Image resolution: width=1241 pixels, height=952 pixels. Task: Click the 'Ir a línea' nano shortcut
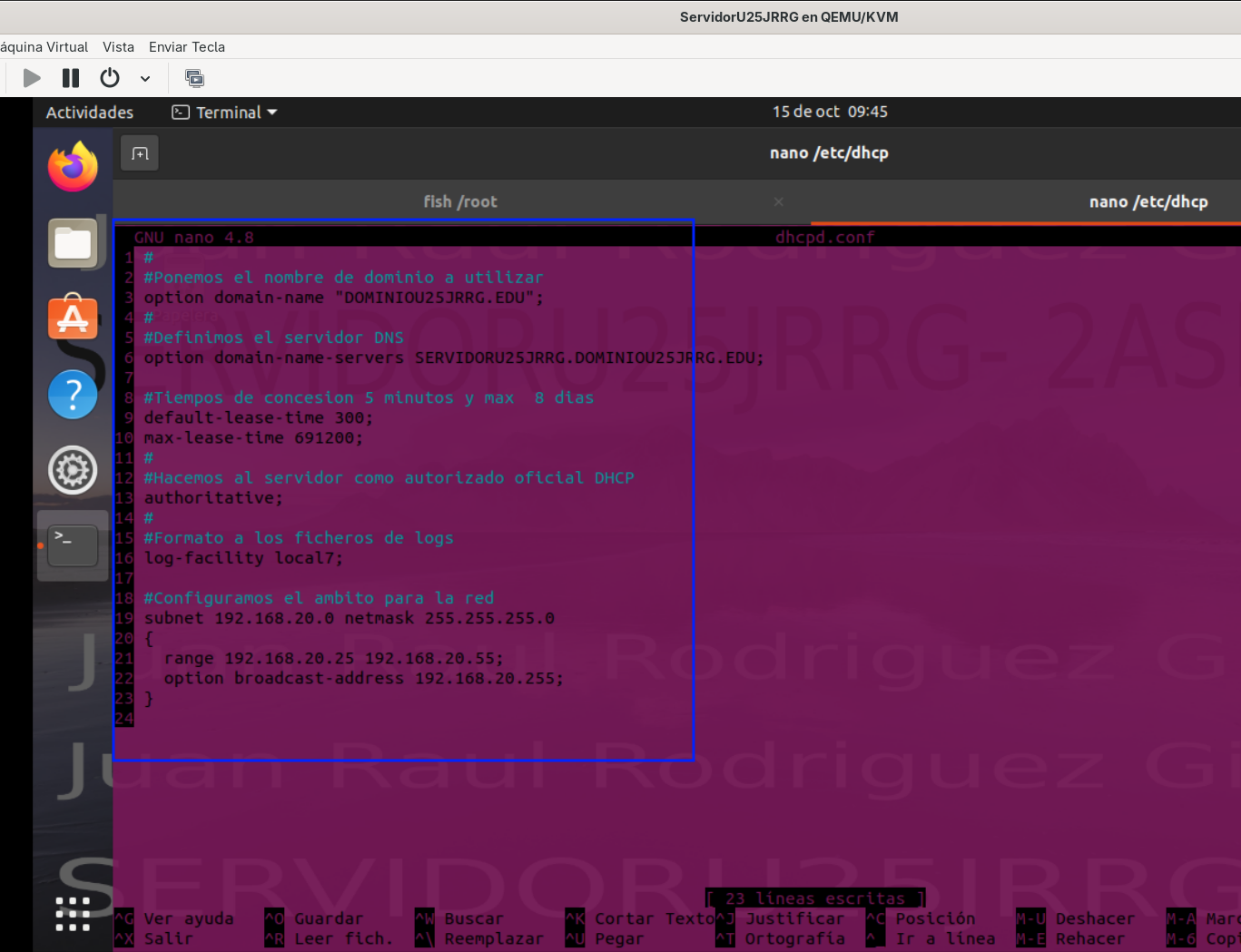pos(945,938)
